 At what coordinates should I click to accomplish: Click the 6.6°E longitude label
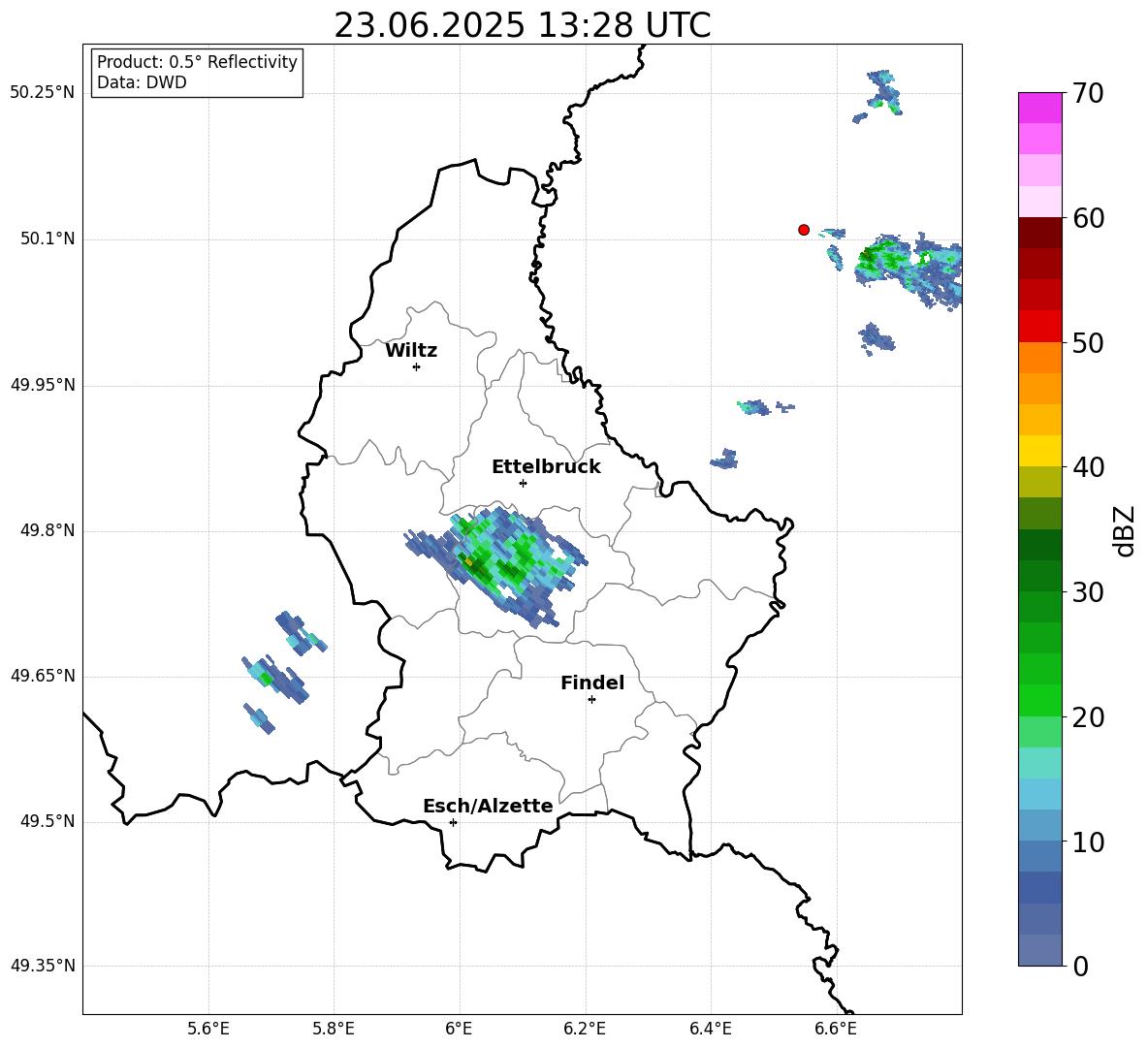point(836,1029)
